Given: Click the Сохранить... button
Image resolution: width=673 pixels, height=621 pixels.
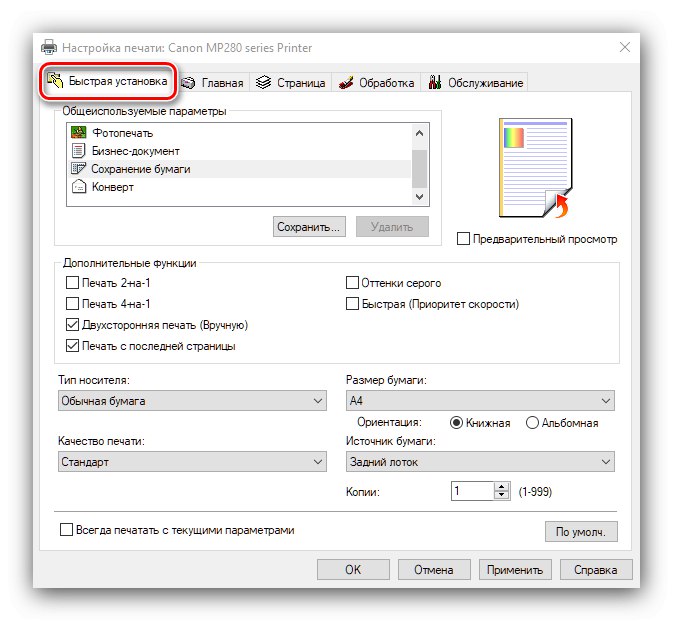Looking at the screenshot, I should (x=309, y=227).
